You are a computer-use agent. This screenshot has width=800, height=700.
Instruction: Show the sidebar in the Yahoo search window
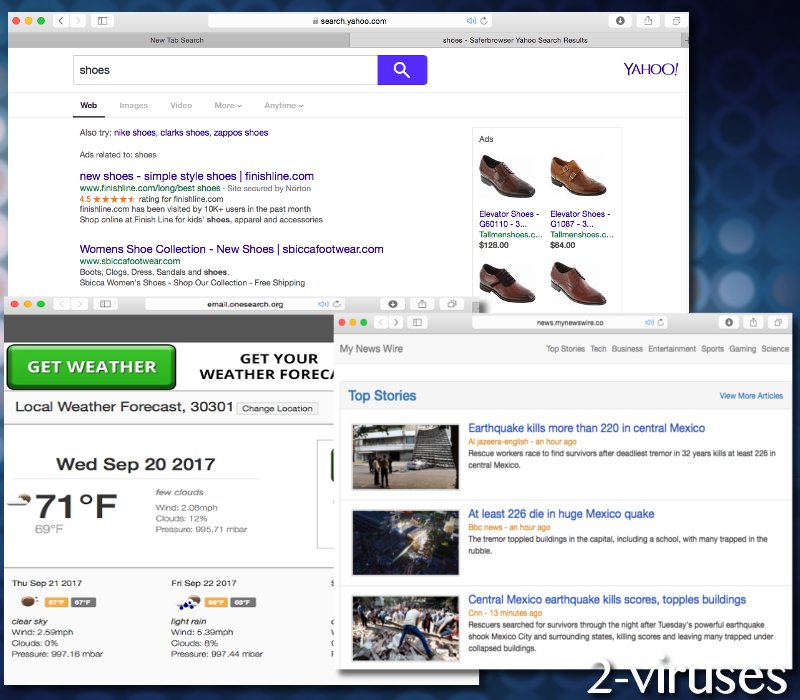pyautogui.click(x=103, y=20)
